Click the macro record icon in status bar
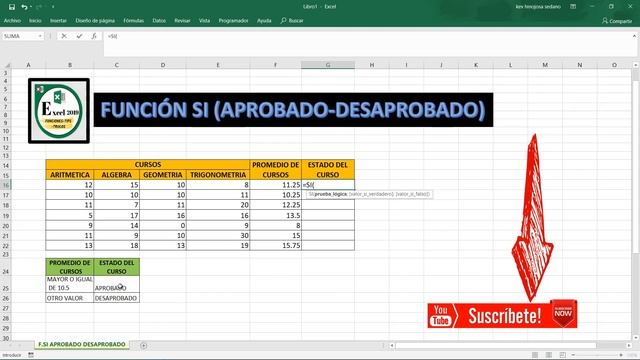Screen dimensions: 640x360 click(x=31, y=355)
